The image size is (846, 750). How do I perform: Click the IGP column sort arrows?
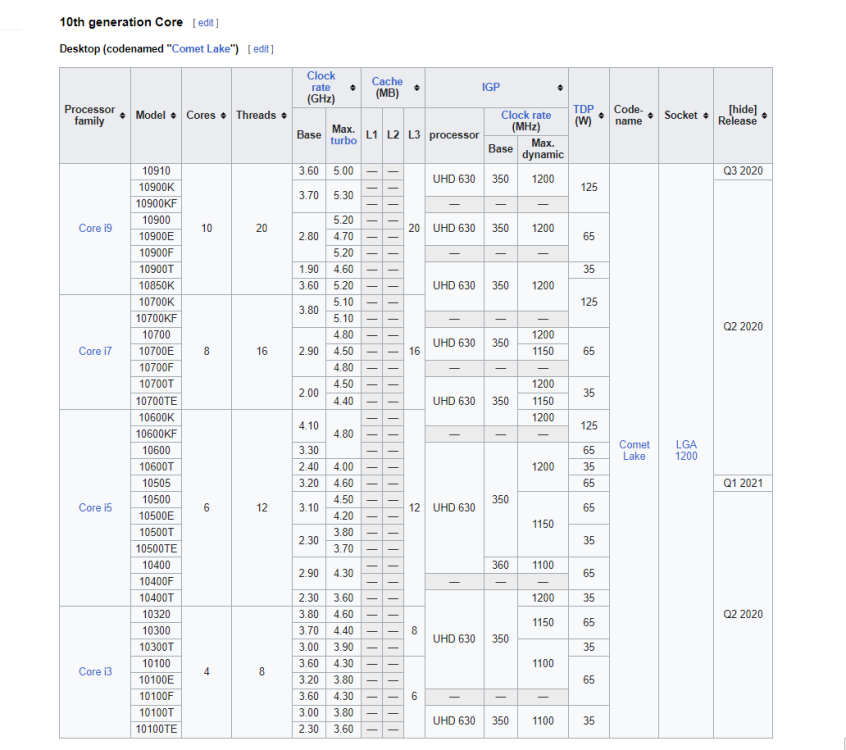[x=560, y=88]
